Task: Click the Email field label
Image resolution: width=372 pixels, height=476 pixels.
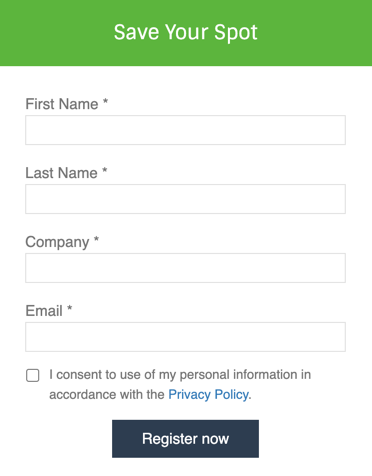Action: (x=44, y=311)
